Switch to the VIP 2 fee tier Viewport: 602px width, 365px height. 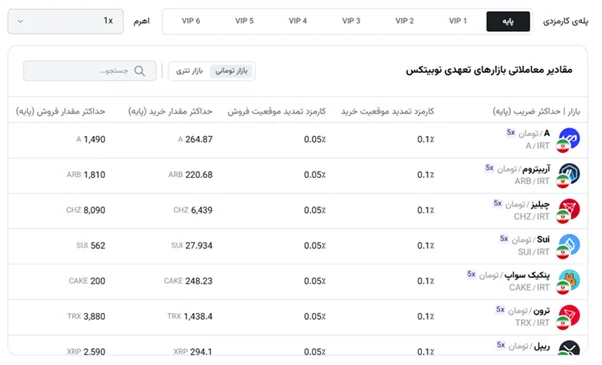[405, 21]
